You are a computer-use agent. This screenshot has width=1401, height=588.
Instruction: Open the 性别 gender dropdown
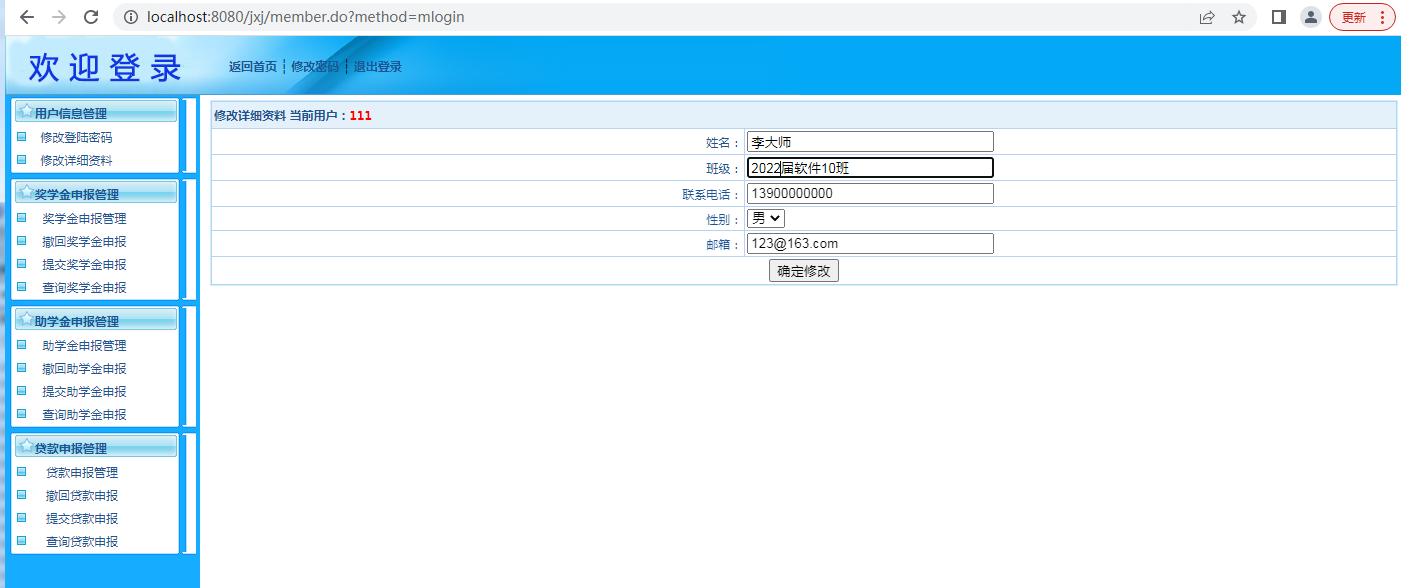tap(767, 218)
